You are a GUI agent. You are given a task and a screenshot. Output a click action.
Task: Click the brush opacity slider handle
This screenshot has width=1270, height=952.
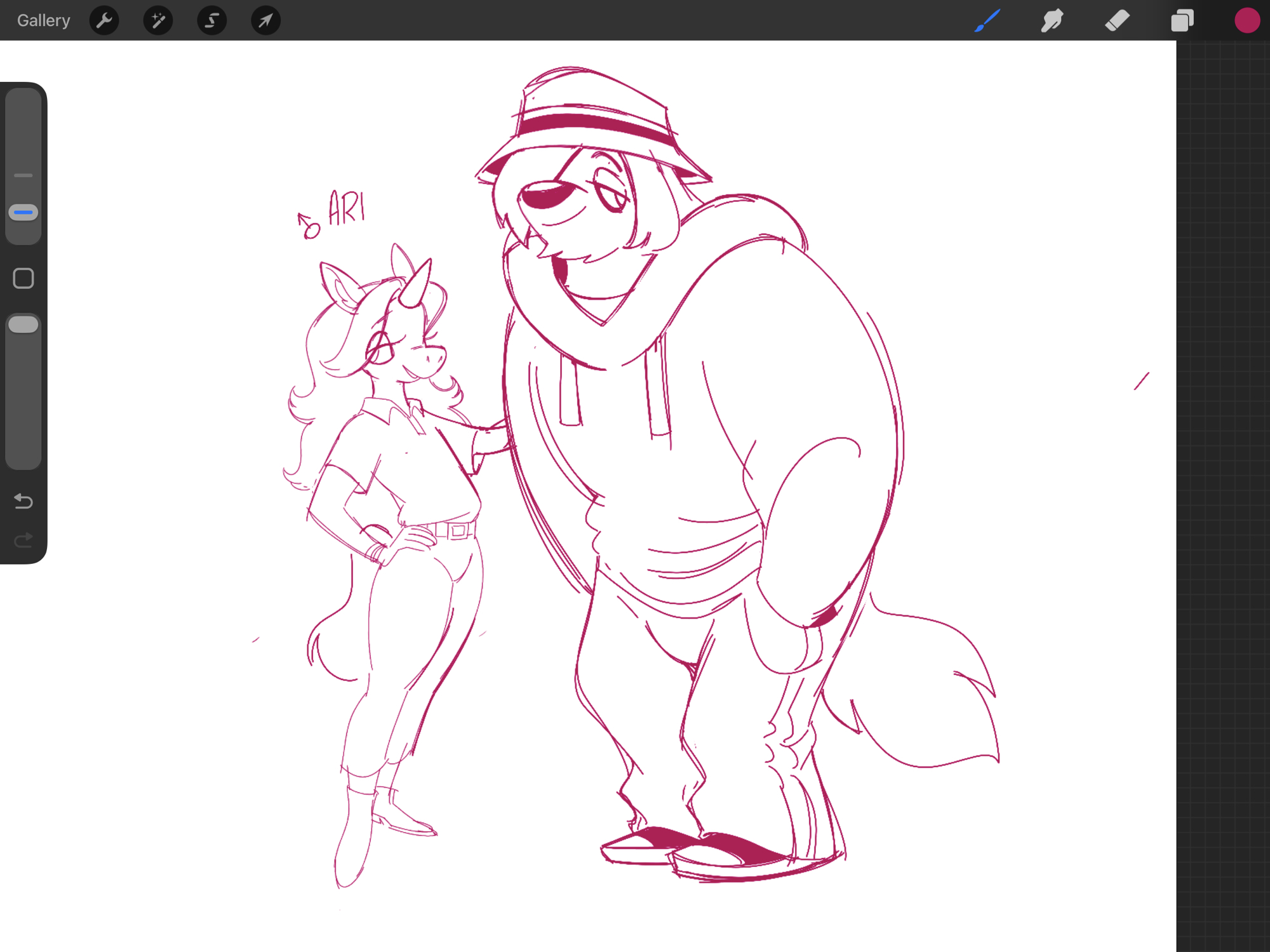23,325
